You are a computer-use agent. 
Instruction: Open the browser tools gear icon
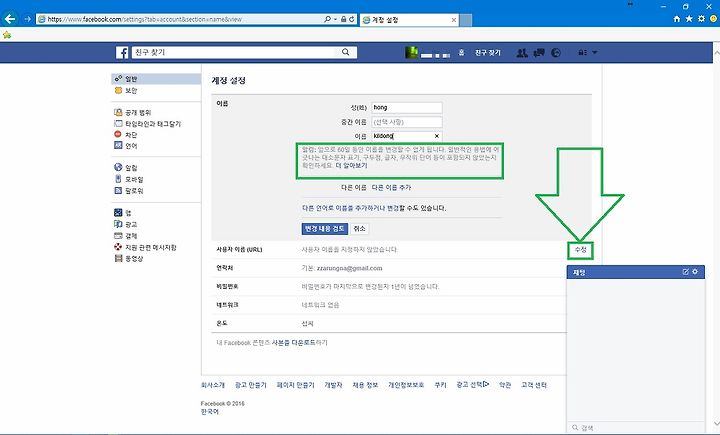(701, 19)
